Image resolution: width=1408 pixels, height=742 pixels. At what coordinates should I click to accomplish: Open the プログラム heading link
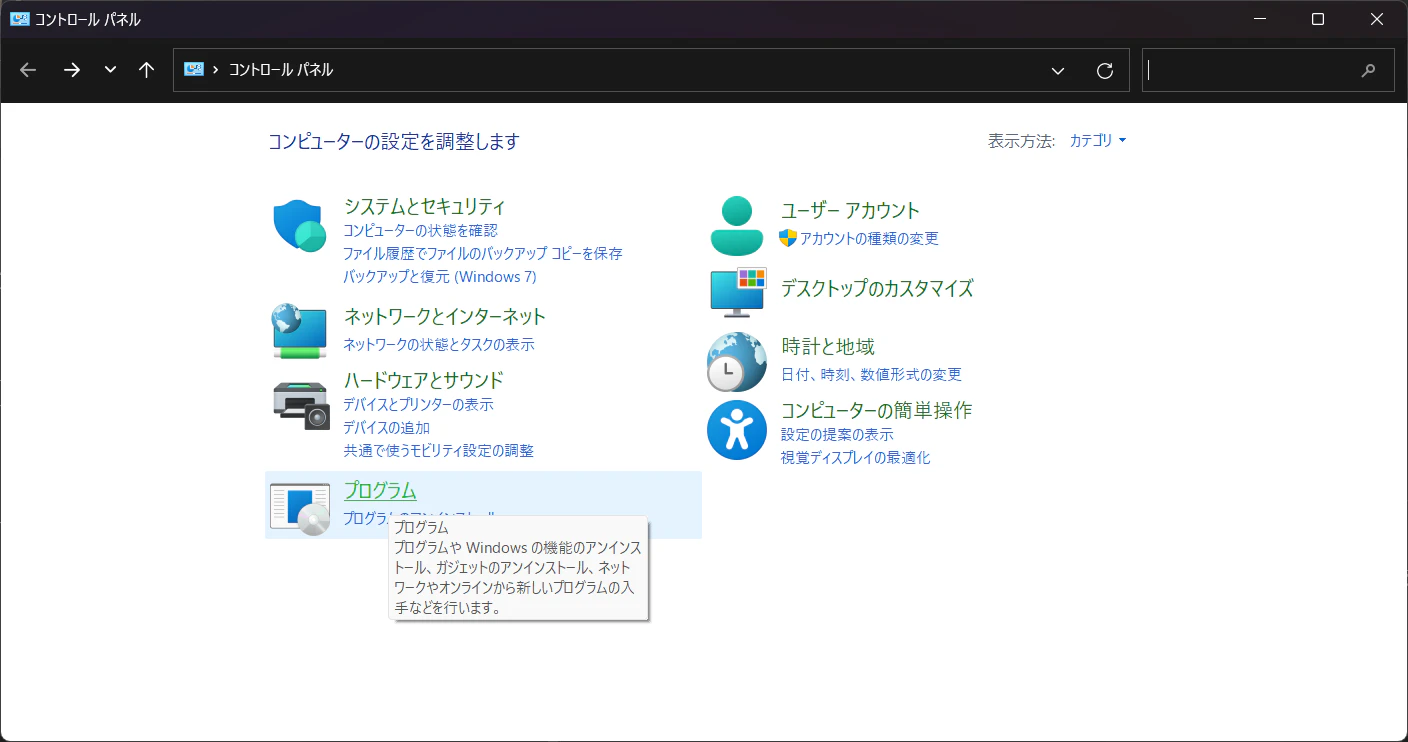[x=380, y=491]
